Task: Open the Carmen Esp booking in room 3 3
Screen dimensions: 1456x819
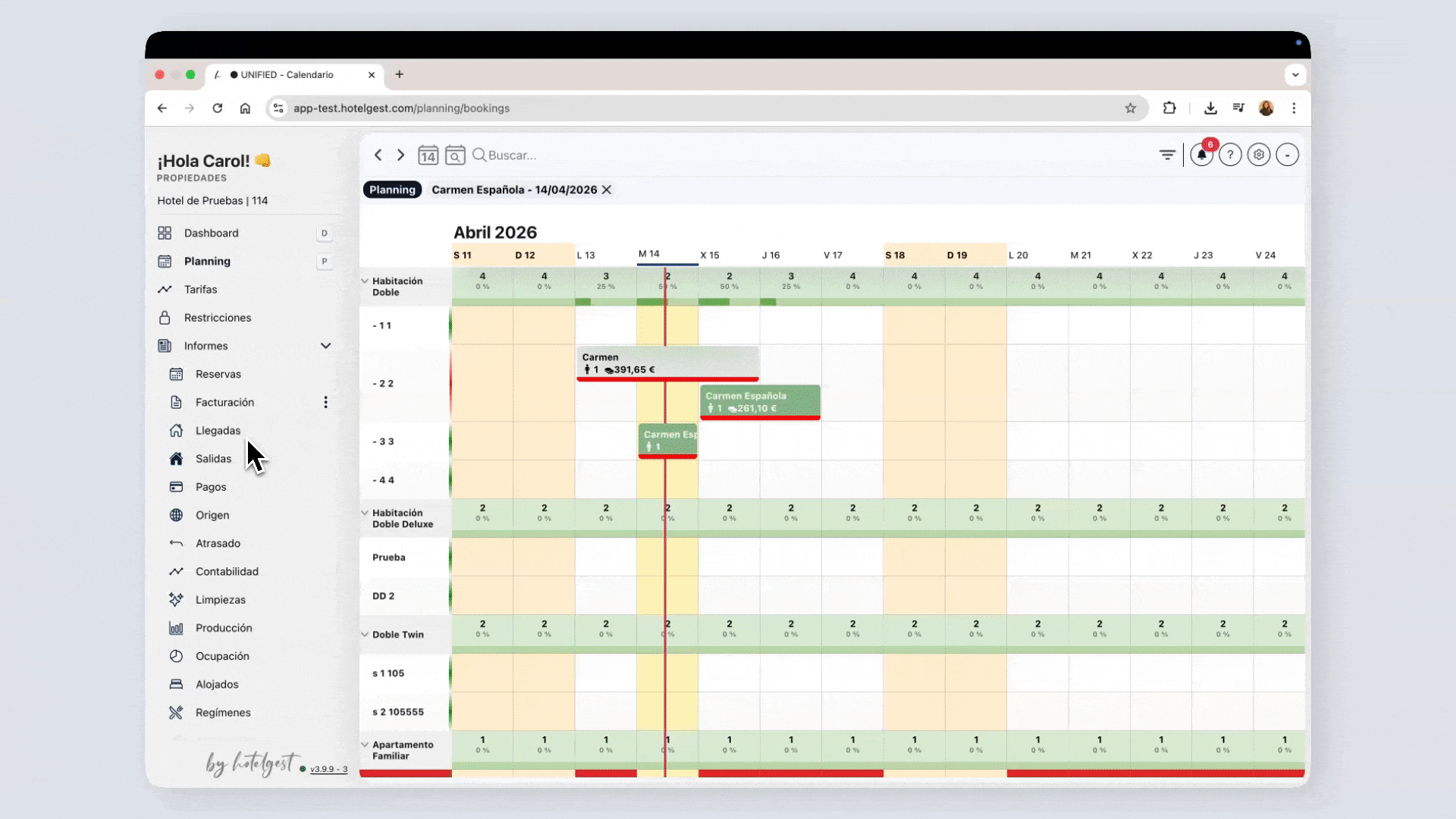Action: (x=668, y=441)
